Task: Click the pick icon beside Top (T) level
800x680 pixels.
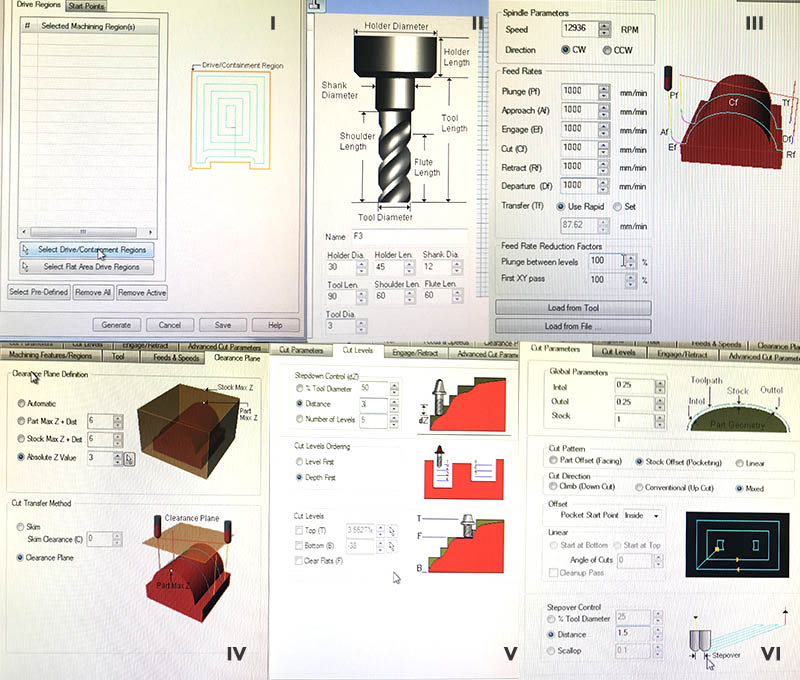Action: point(392,531)
